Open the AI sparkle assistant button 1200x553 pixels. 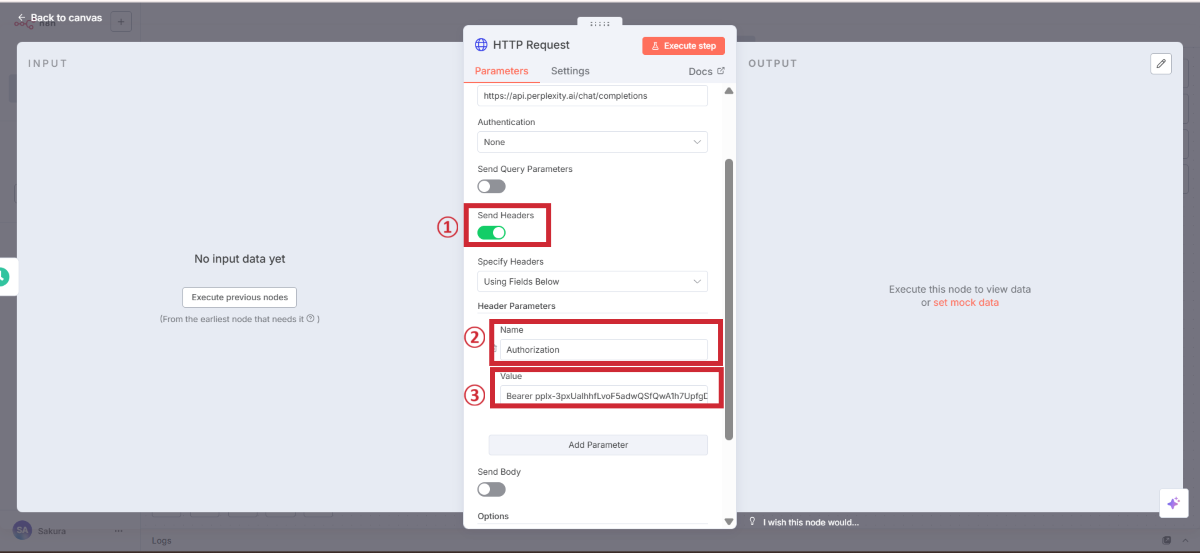click(1173, 503)
